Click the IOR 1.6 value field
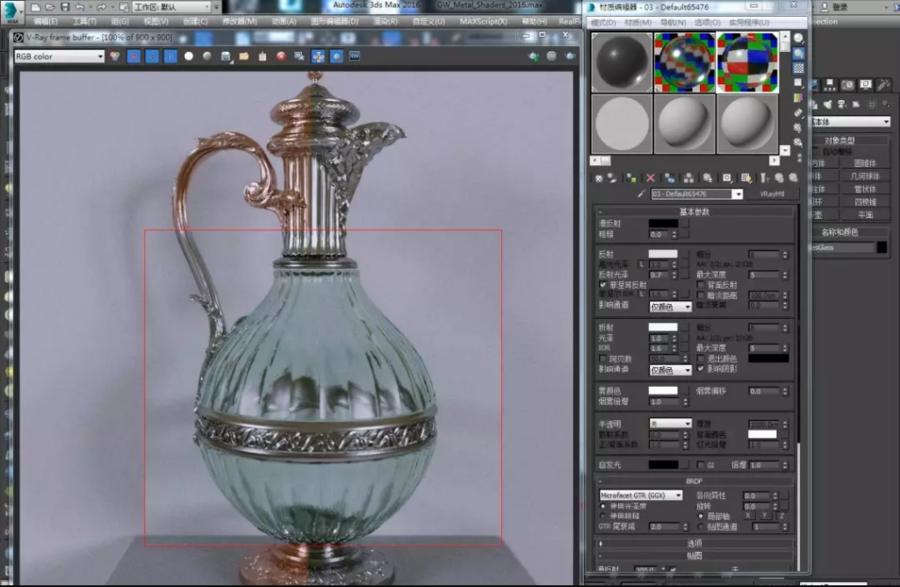This screenshot has width=900, height=587. click(660, 348)
